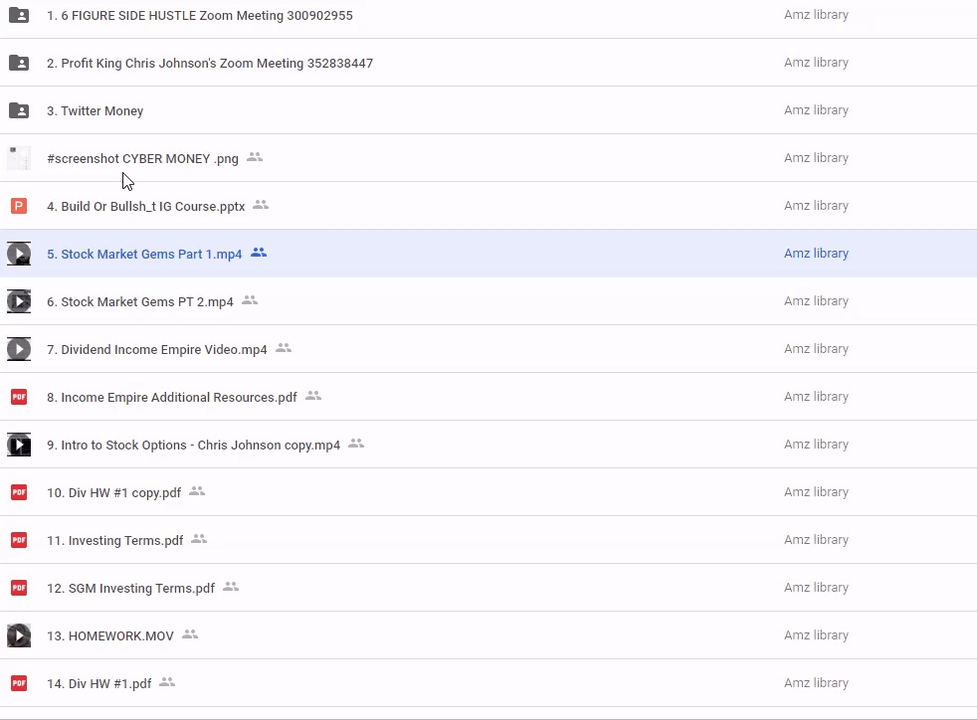Click the shared people icon next to Stock Market Gems Part 1.mp4
Viewport: 977px width, 720px height.
pyautogui.click(x=259, y=253)
